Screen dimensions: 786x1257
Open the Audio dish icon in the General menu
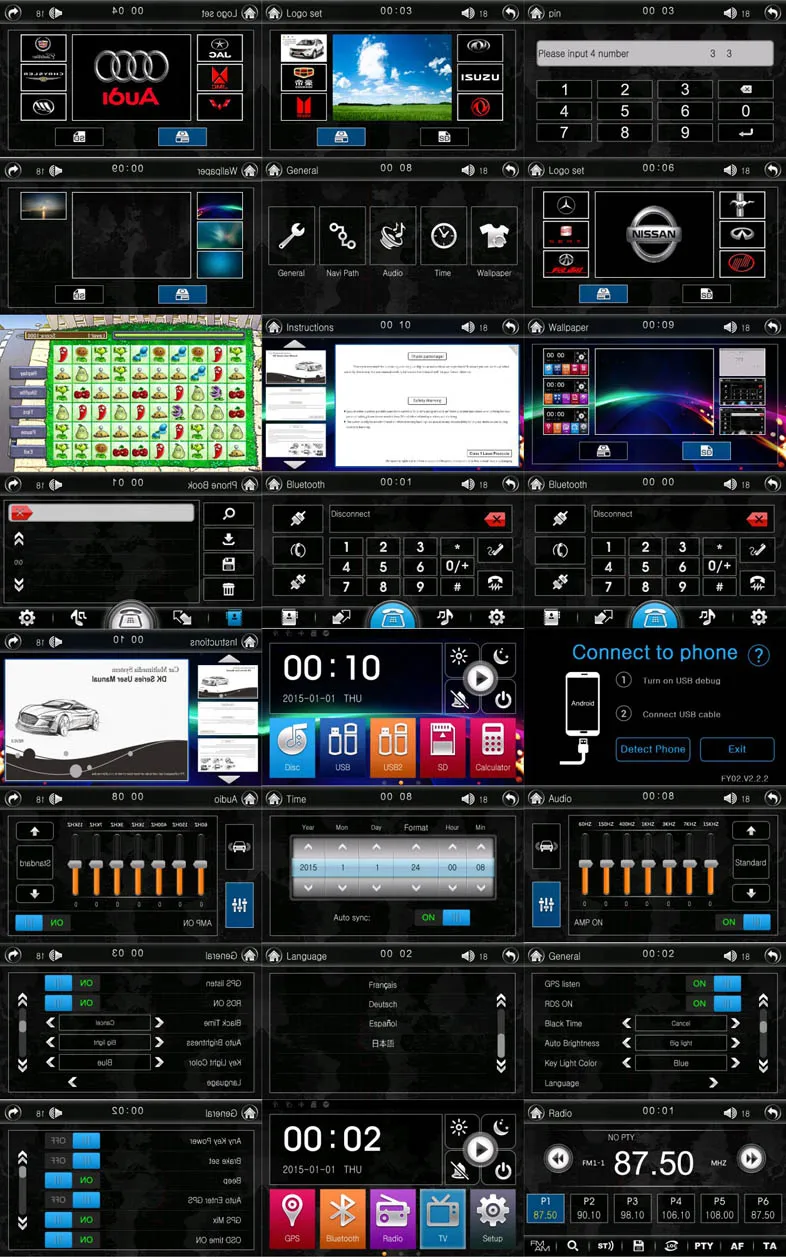click(x=392, y=237)
